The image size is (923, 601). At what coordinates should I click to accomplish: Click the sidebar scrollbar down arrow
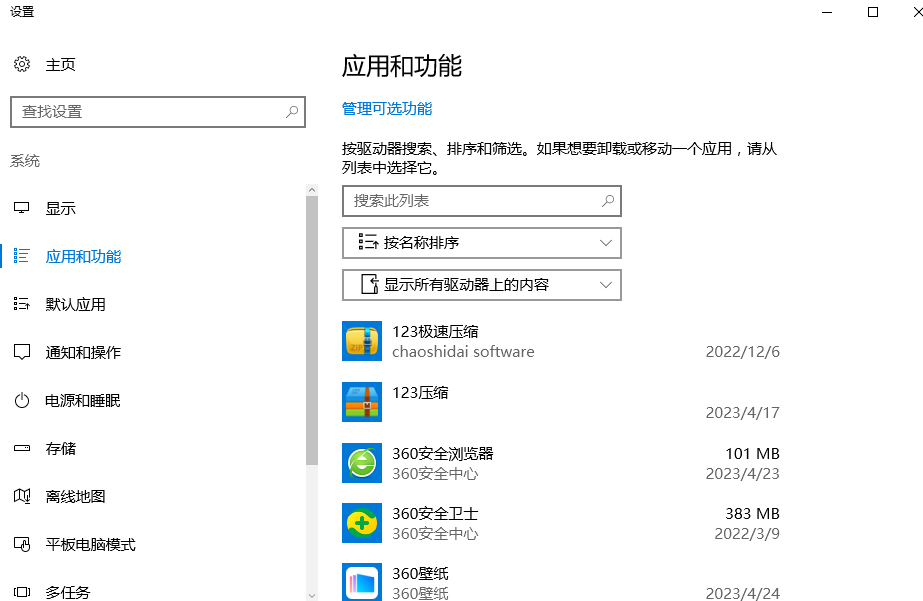coord(312,595)
